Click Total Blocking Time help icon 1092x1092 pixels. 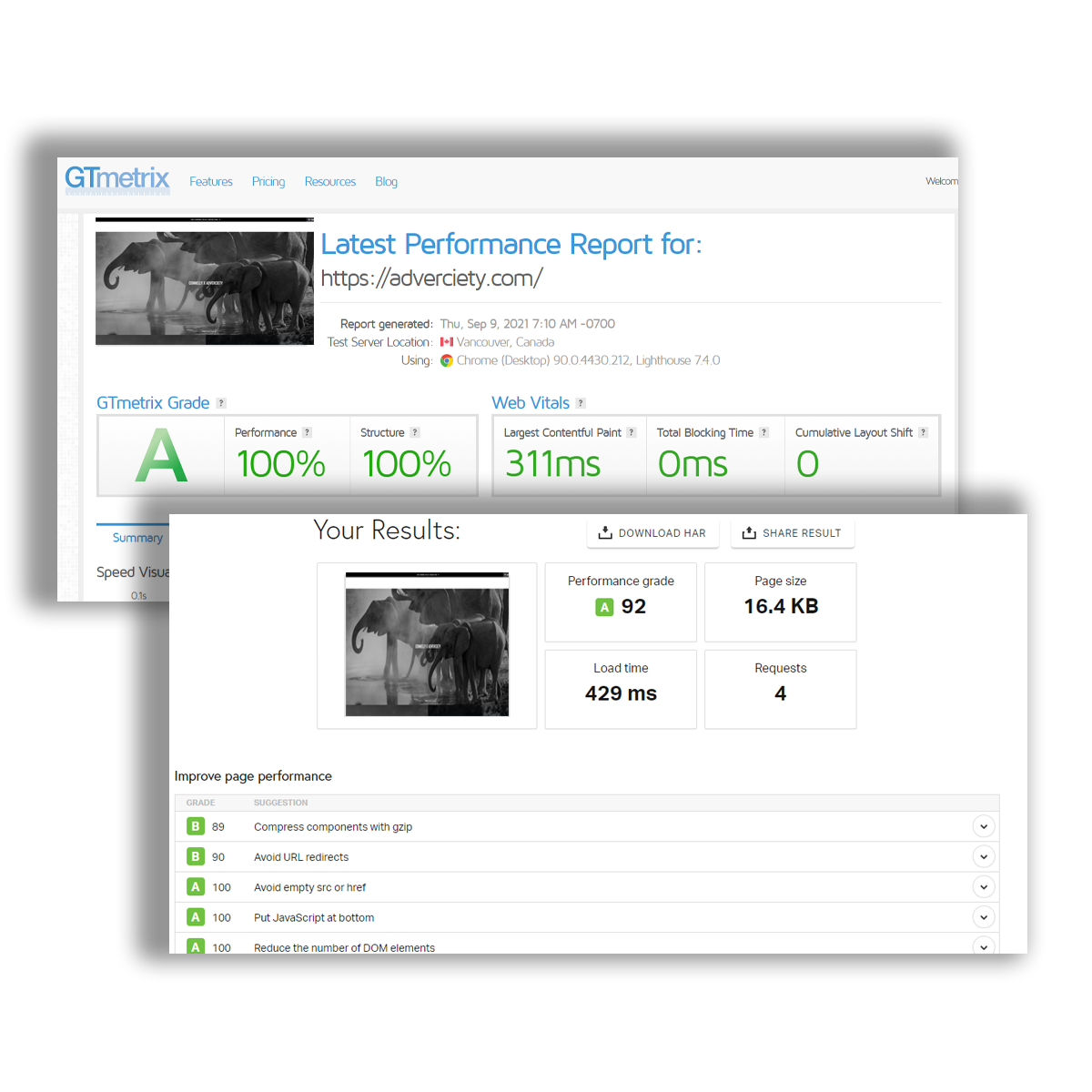pyautogui.click(x=763, y=432)
